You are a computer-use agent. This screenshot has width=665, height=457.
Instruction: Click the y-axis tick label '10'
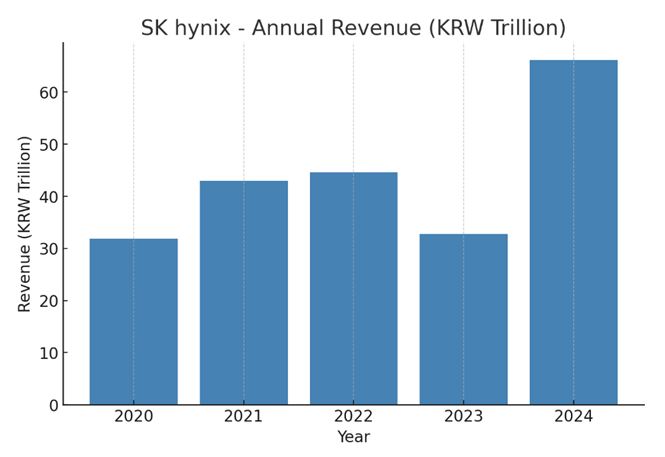point(49,354)
